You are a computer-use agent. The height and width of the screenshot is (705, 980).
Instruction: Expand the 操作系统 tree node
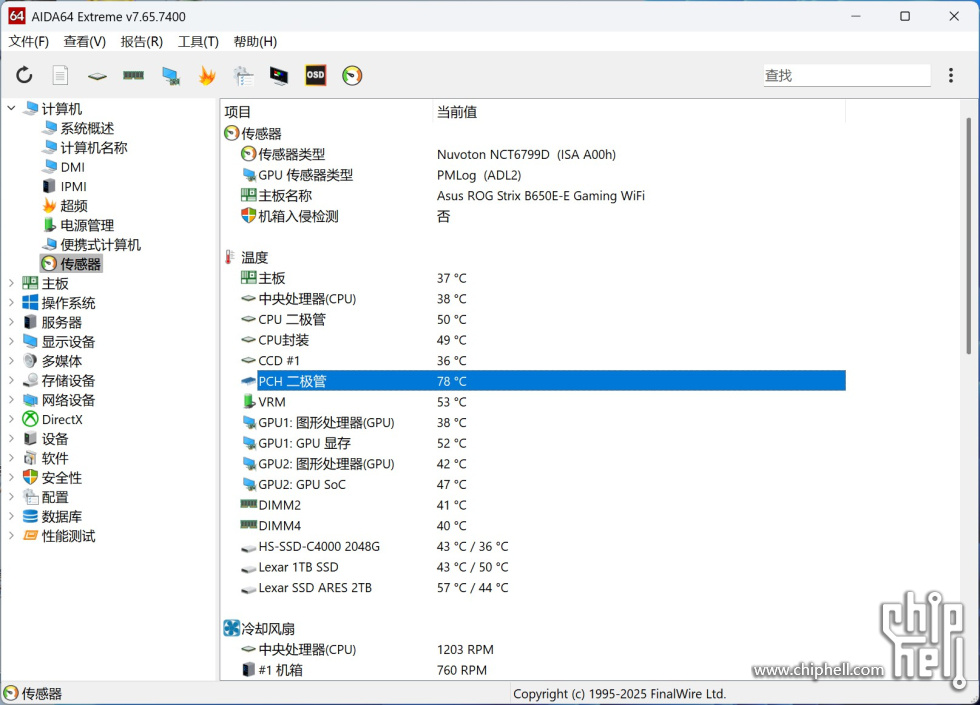tap(11, 302)
